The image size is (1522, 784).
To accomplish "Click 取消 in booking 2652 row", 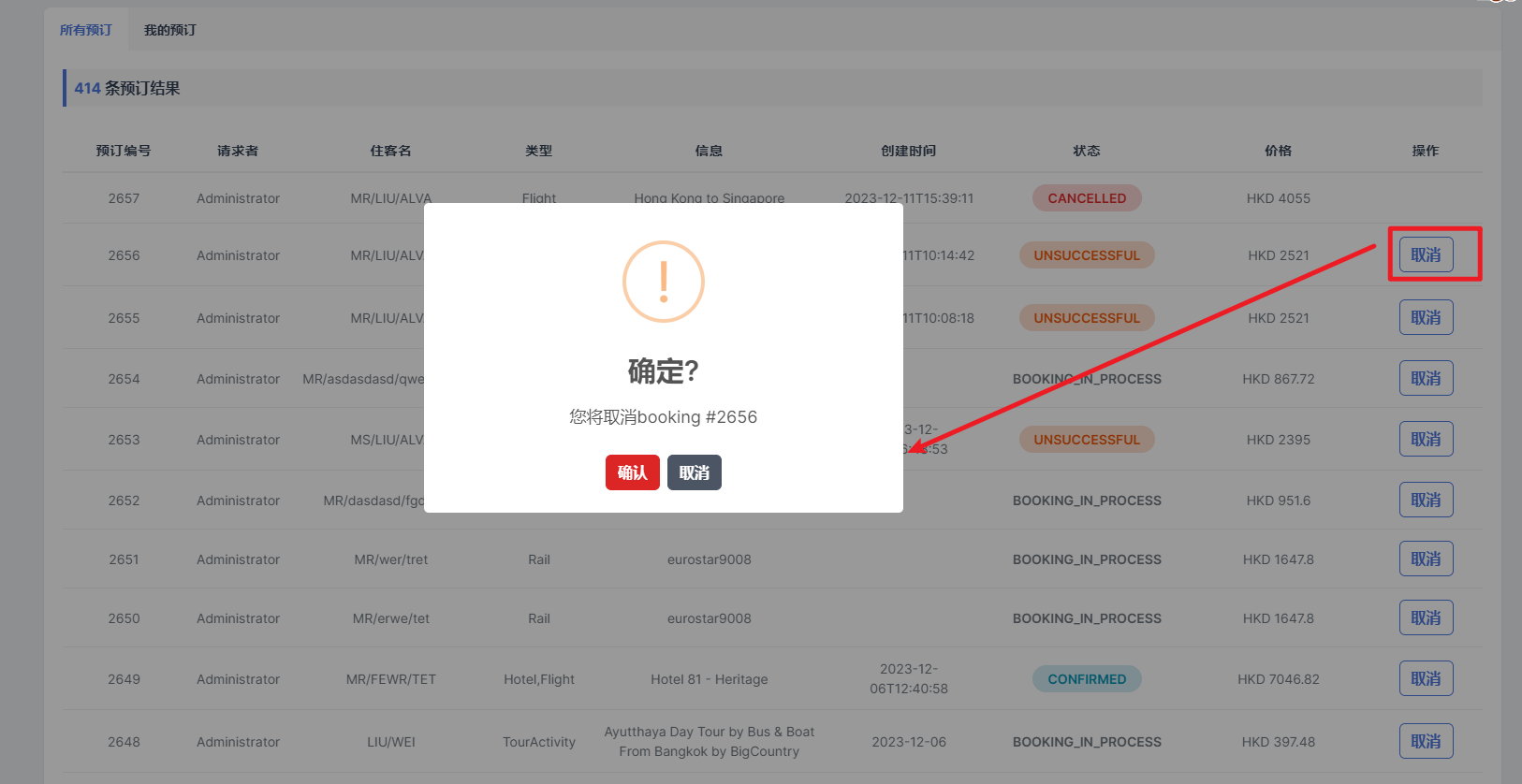I will coord(1426,500).
